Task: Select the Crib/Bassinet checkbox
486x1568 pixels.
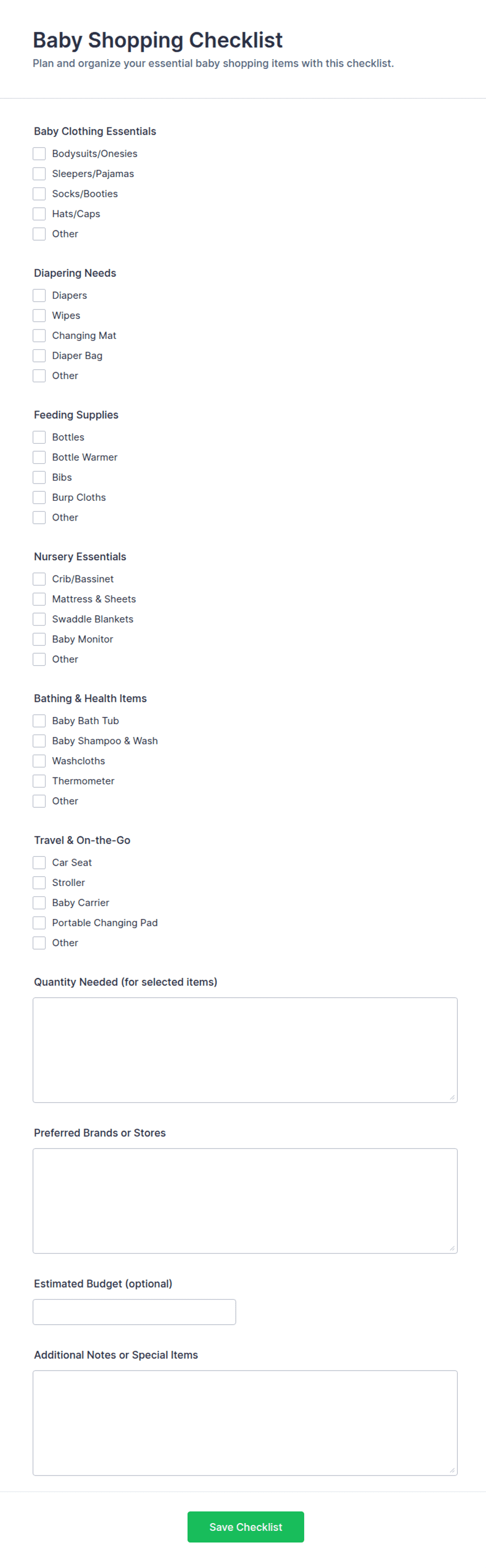Action: pyautogui.click(x=39, y=579)
